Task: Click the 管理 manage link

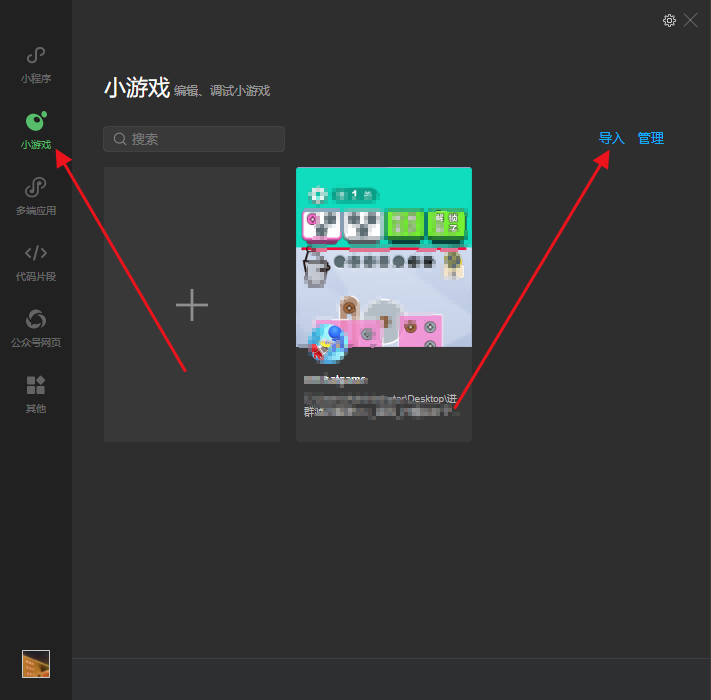Action: pos(651,138)
